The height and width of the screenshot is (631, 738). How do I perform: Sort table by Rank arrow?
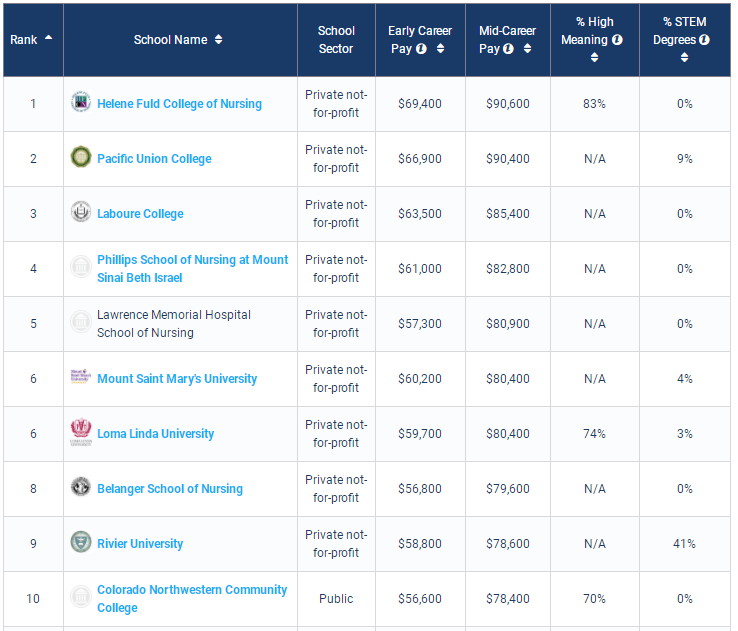(x=48, y=38)
